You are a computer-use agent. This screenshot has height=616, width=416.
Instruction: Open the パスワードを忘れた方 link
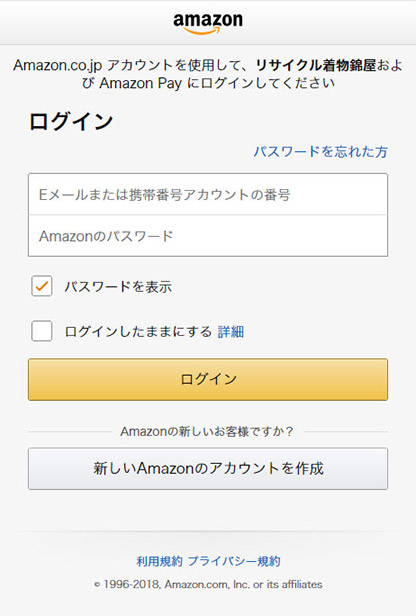coord(321,151)
